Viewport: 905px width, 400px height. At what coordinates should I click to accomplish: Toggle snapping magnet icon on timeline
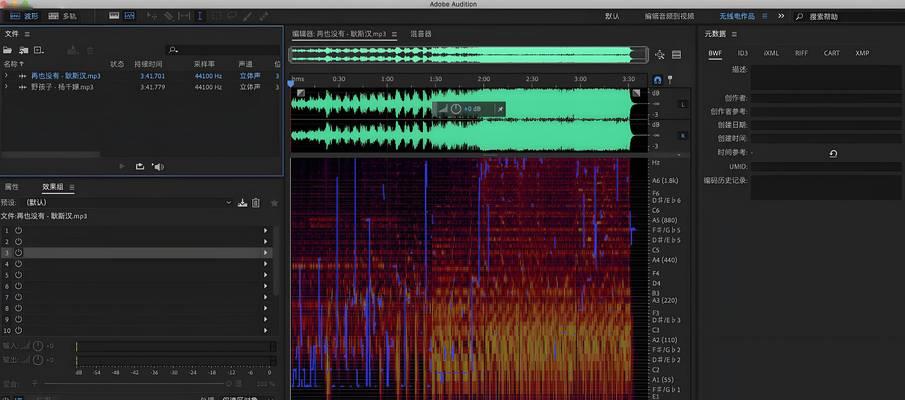(657, 80)
